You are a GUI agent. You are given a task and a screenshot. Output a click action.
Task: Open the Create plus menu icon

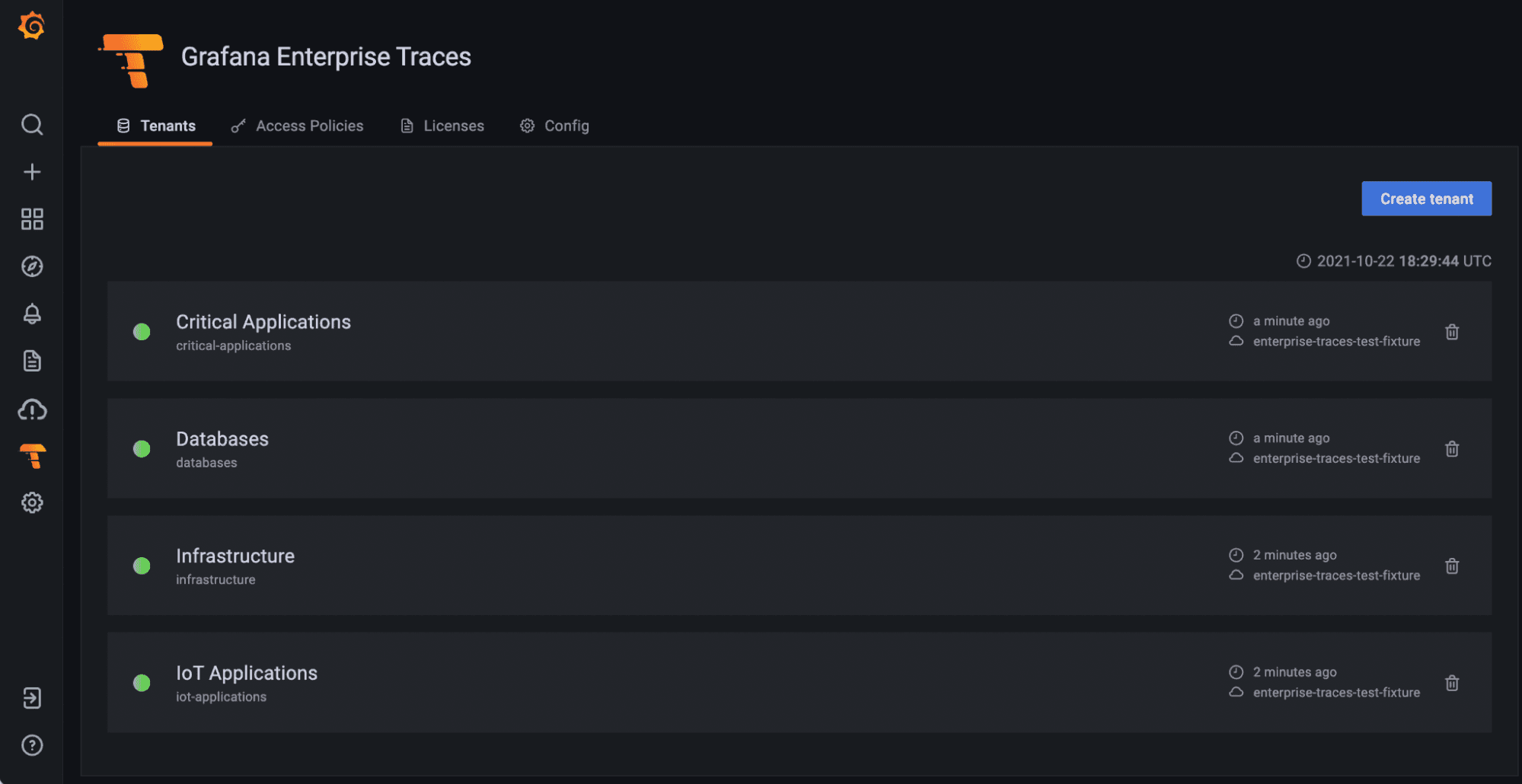pos(32,172)
